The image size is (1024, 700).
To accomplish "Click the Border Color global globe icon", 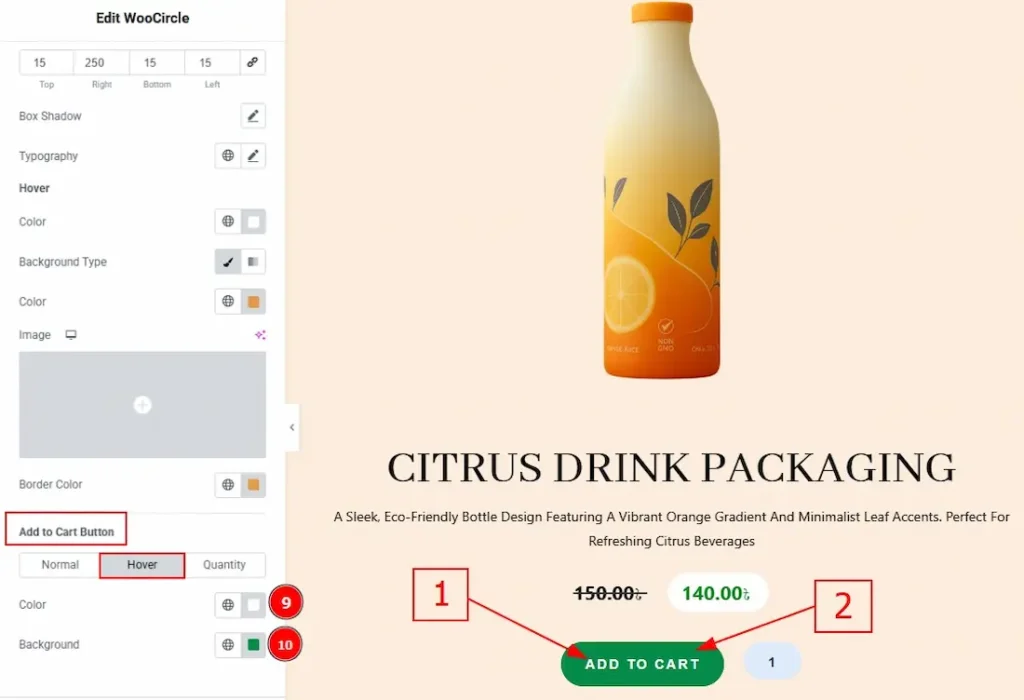I will (x=228, y=485).
